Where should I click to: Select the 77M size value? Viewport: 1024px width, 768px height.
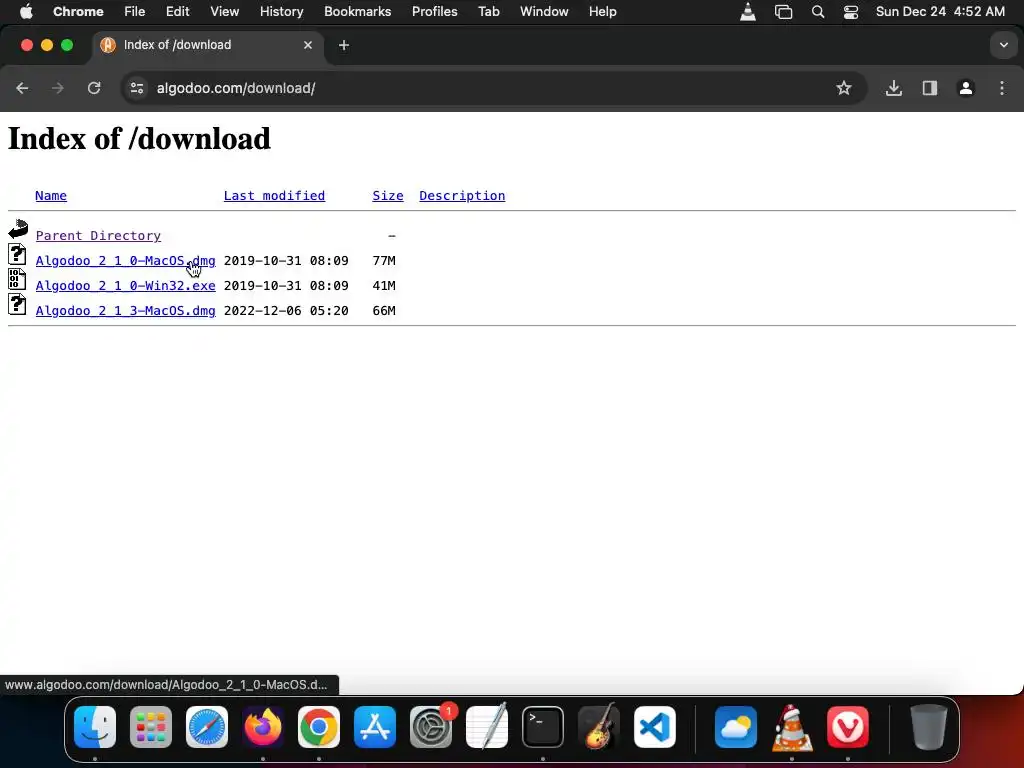(x=384, y=261)
